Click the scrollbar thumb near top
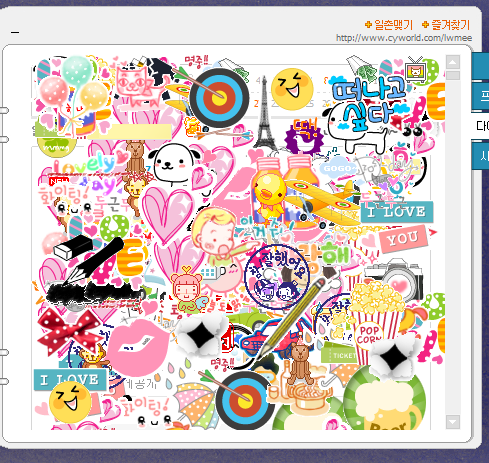This screenshot has width=489, height=463. coord(453,75)
